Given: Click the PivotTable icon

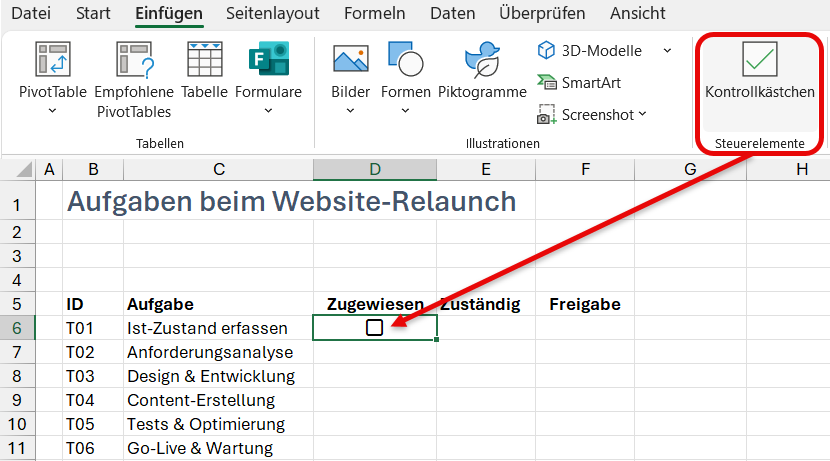Looking at the screenshot, I should pos(52,60).
